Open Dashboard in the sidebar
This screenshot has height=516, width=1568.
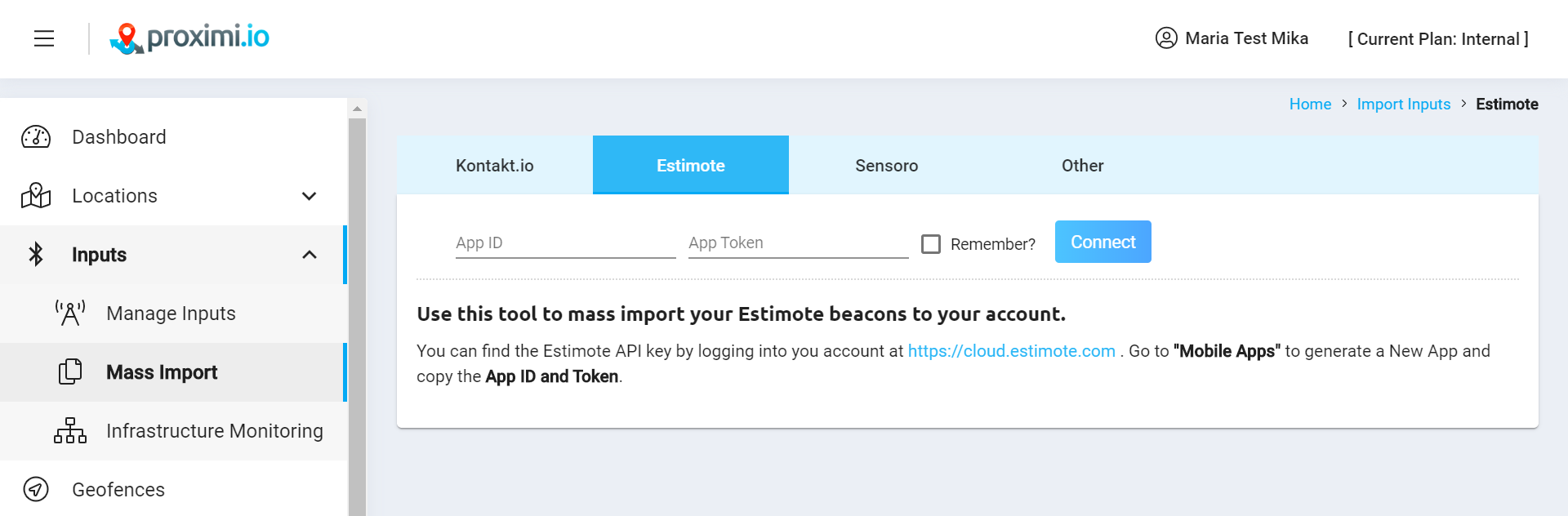click(x=173, y=137)
